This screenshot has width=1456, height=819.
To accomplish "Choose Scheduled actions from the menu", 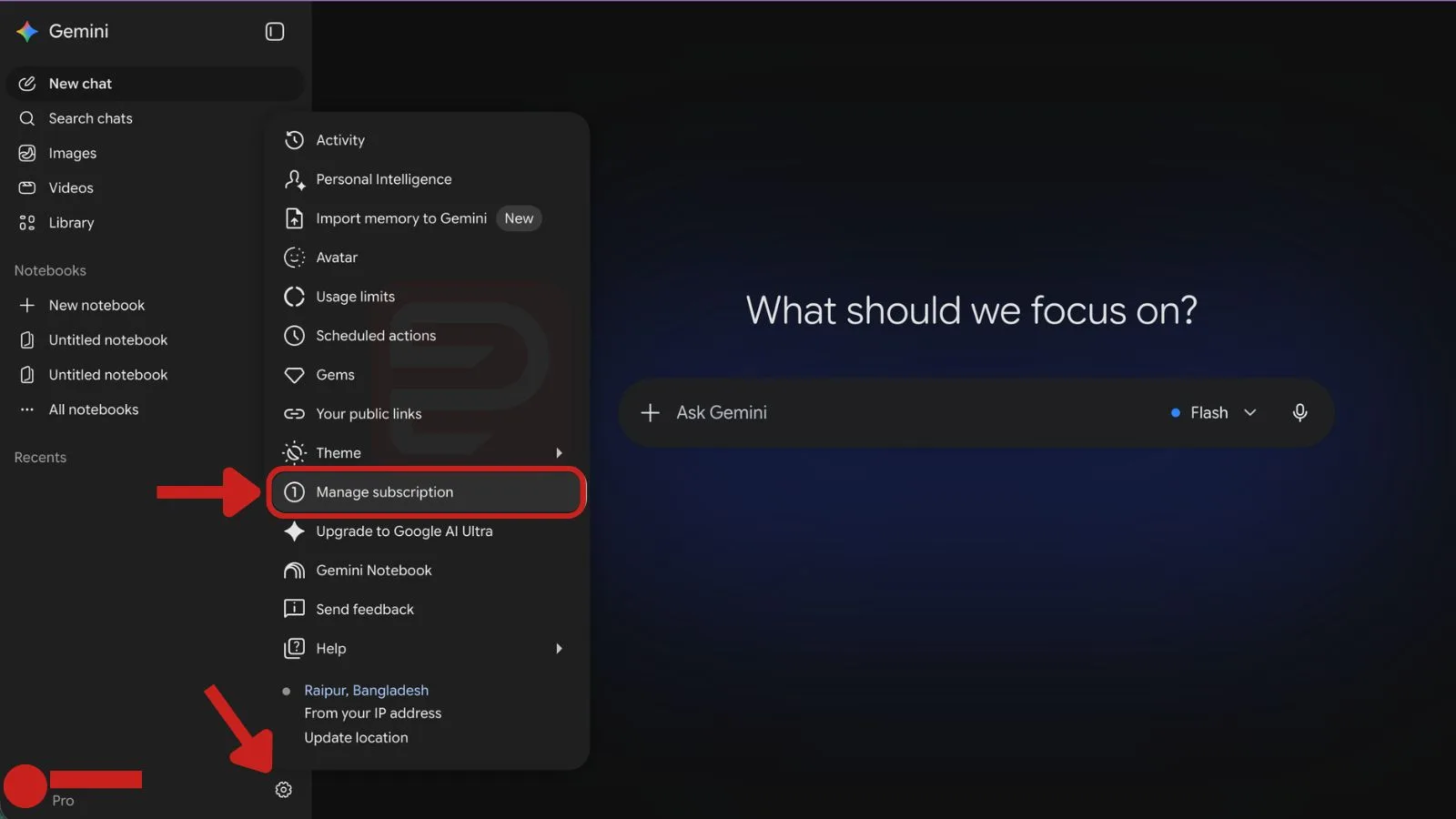I will (x=427, y=335).
